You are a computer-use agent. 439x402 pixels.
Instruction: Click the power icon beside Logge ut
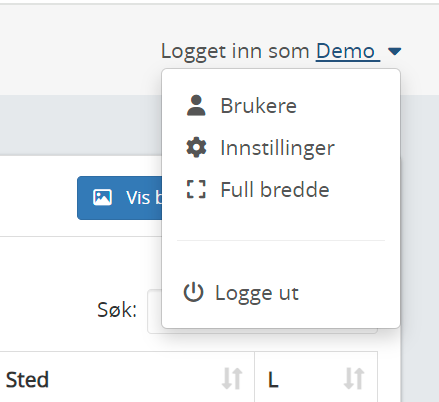pos(193,292)
